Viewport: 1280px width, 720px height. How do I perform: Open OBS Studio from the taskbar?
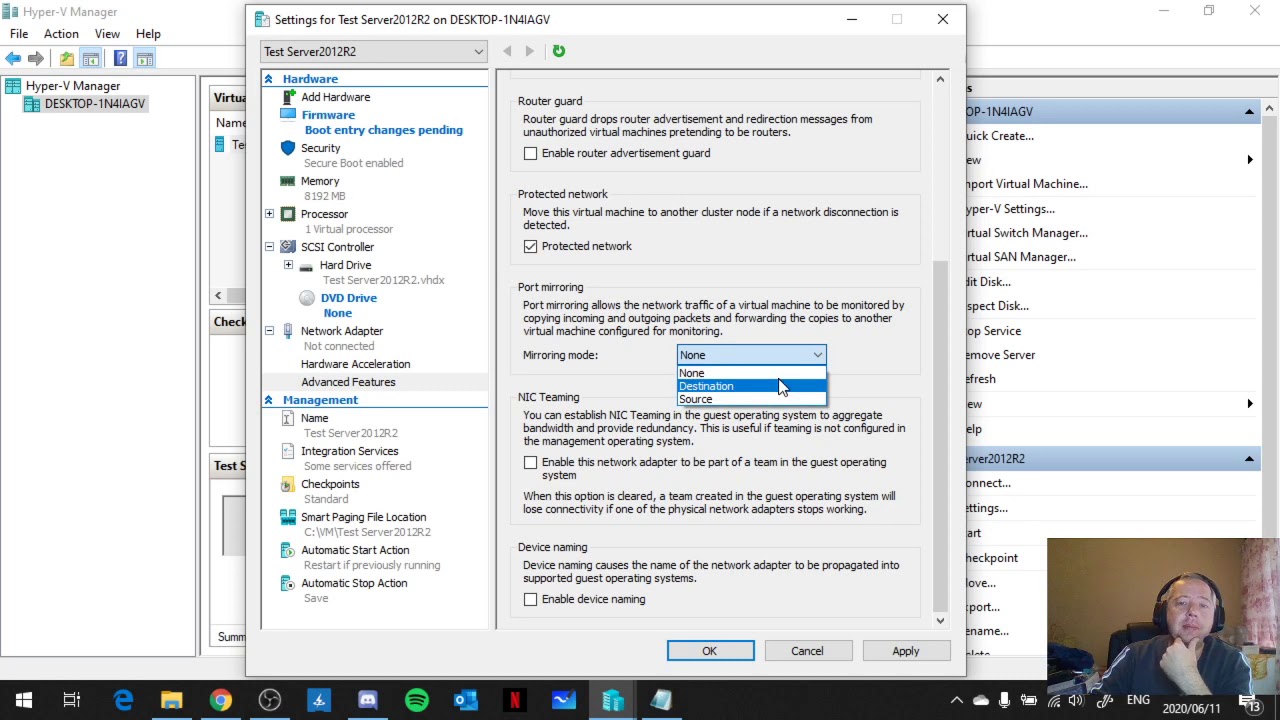point(270,700)
